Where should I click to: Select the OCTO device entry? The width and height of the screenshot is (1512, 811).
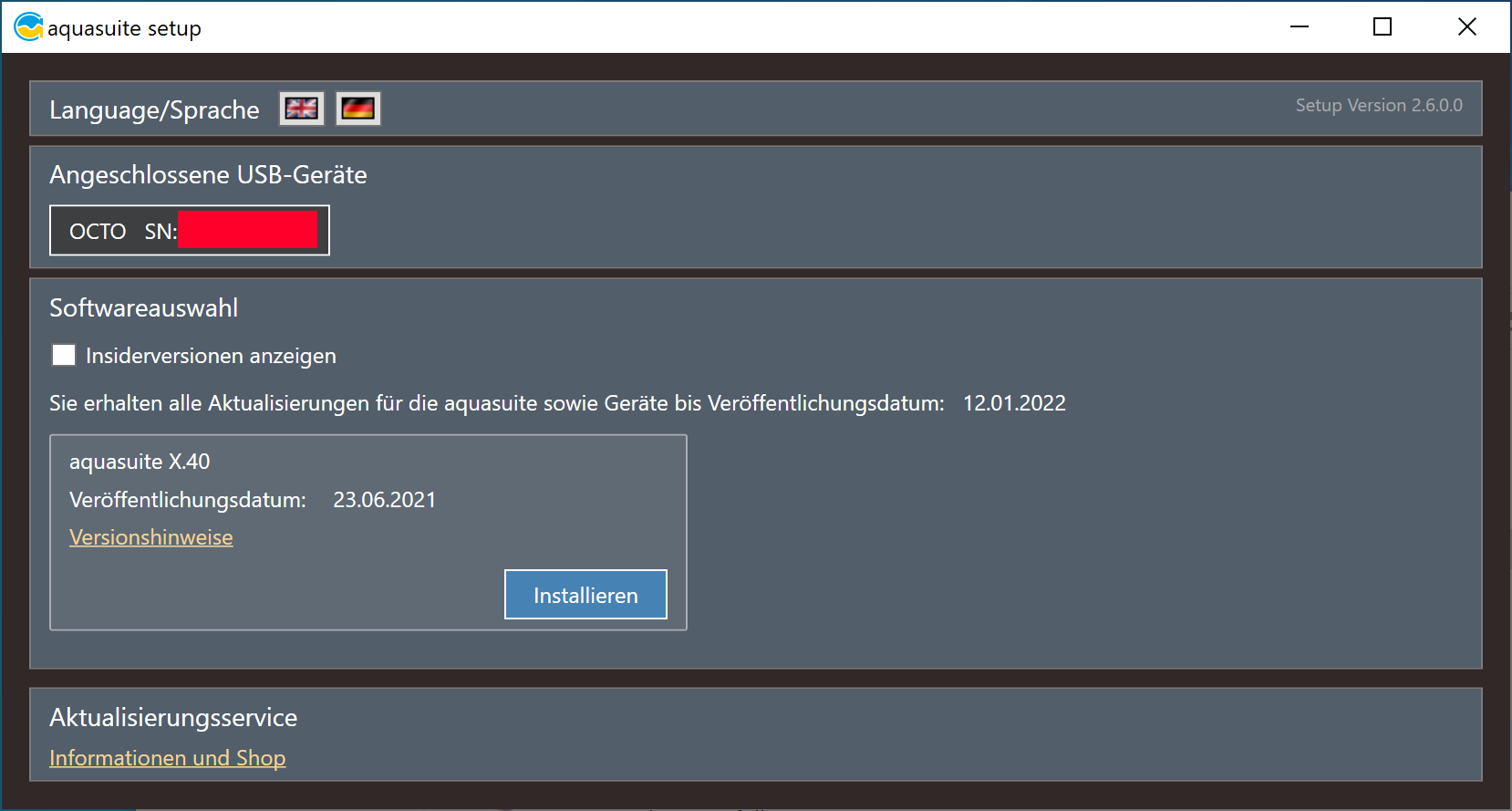coord(190,231)
